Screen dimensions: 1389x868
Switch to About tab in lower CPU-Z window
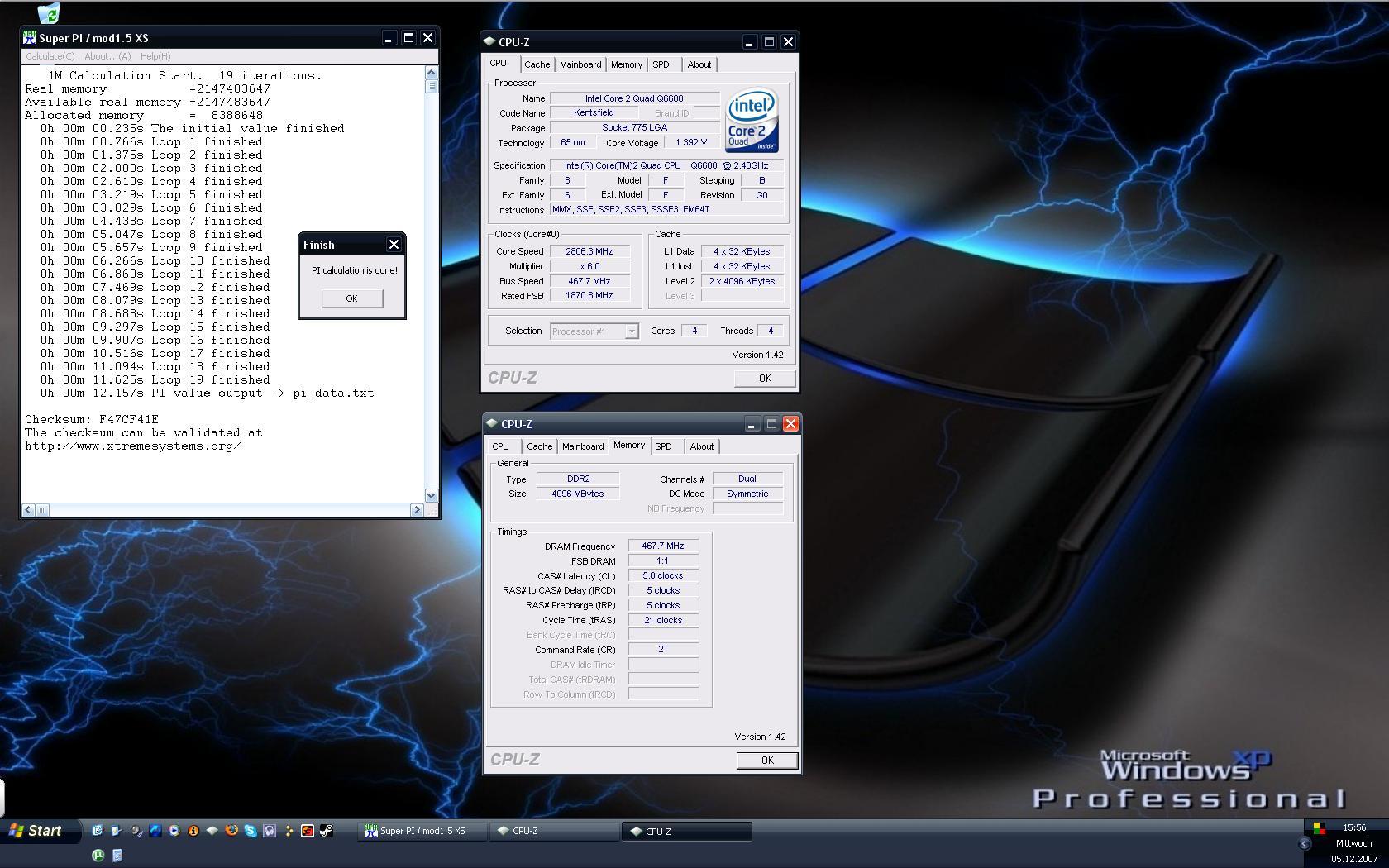tap(702, 446)
